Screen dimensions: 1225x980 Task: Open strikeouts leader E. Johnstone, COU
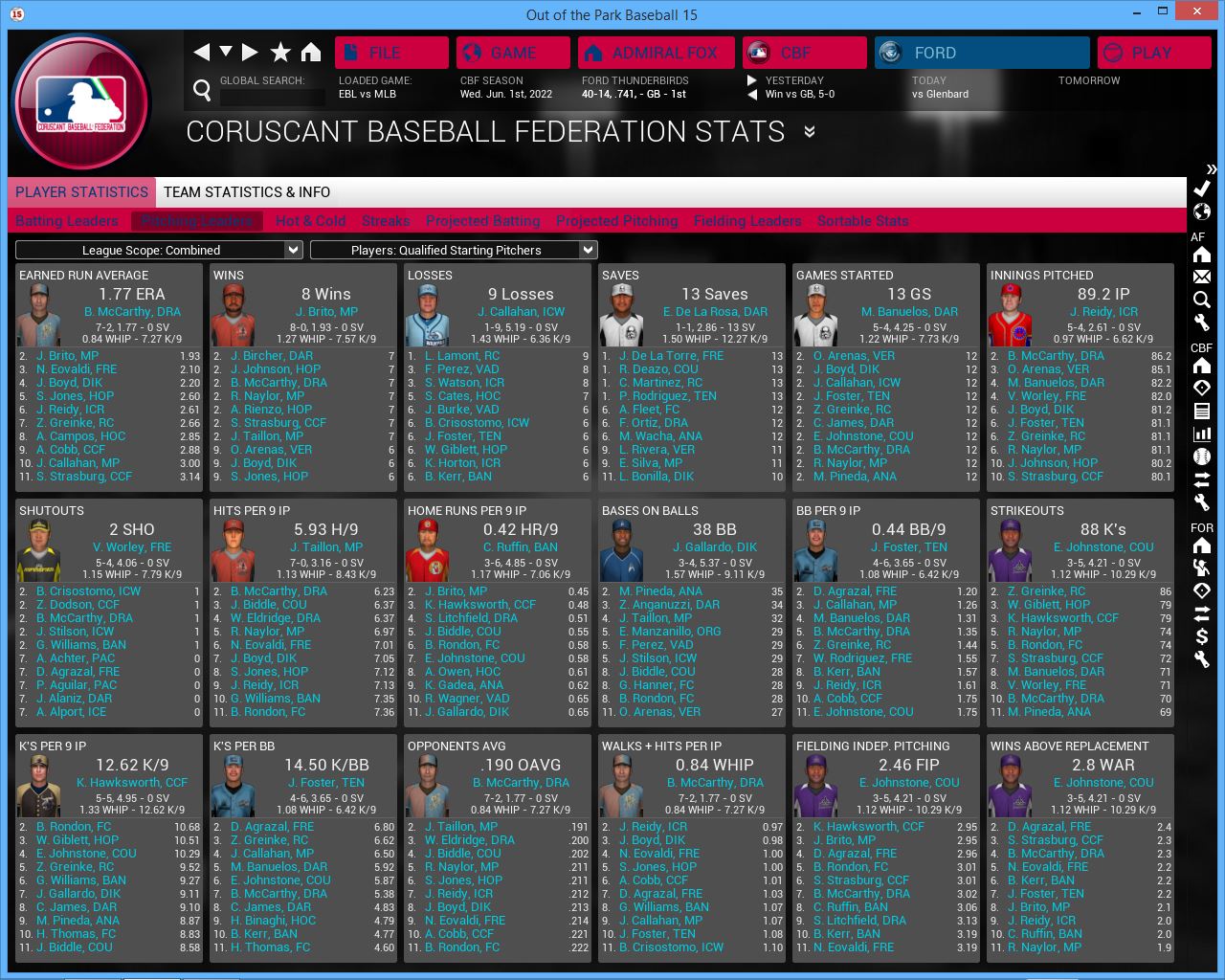point(1103,547)
